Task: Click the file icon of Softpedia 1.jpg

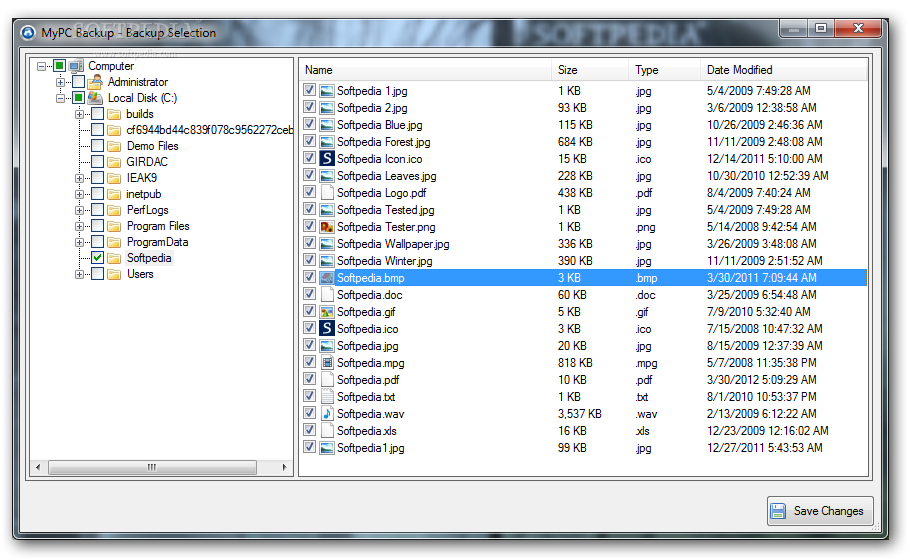Action: point(327,91)
